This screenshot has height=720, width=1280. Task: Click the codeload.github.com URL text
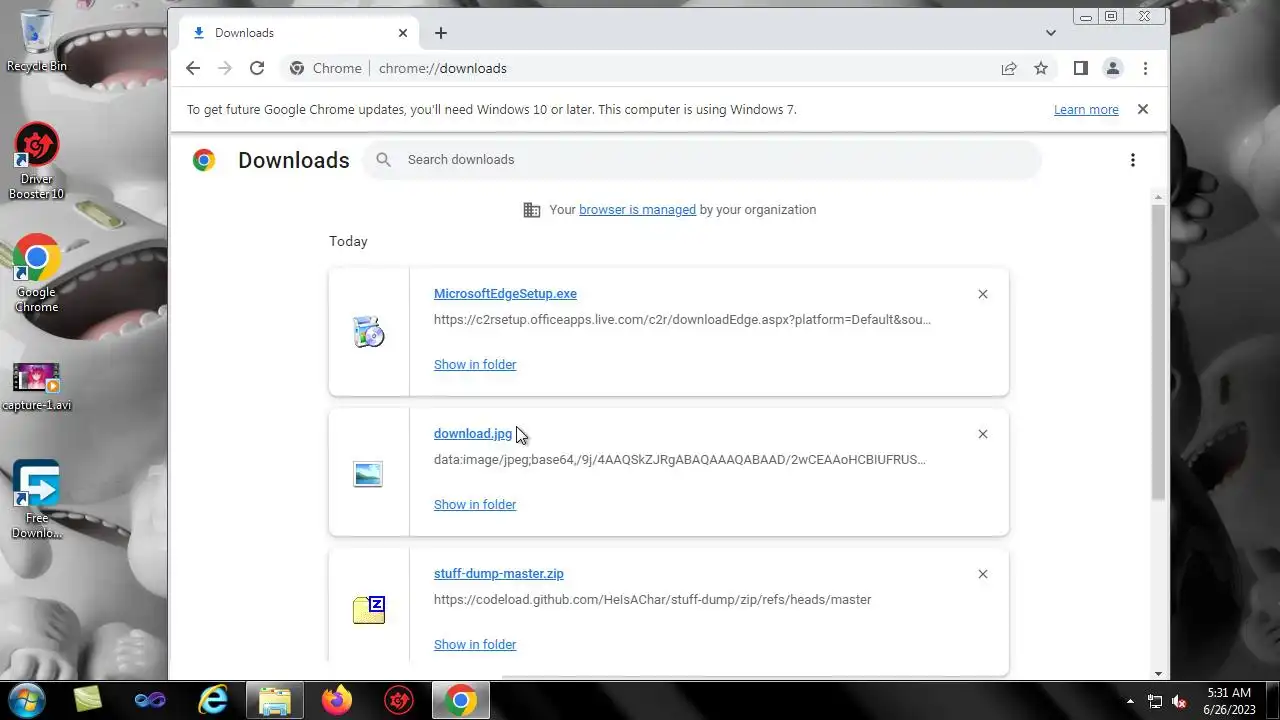pyautogui.click(x=652, y=600)
